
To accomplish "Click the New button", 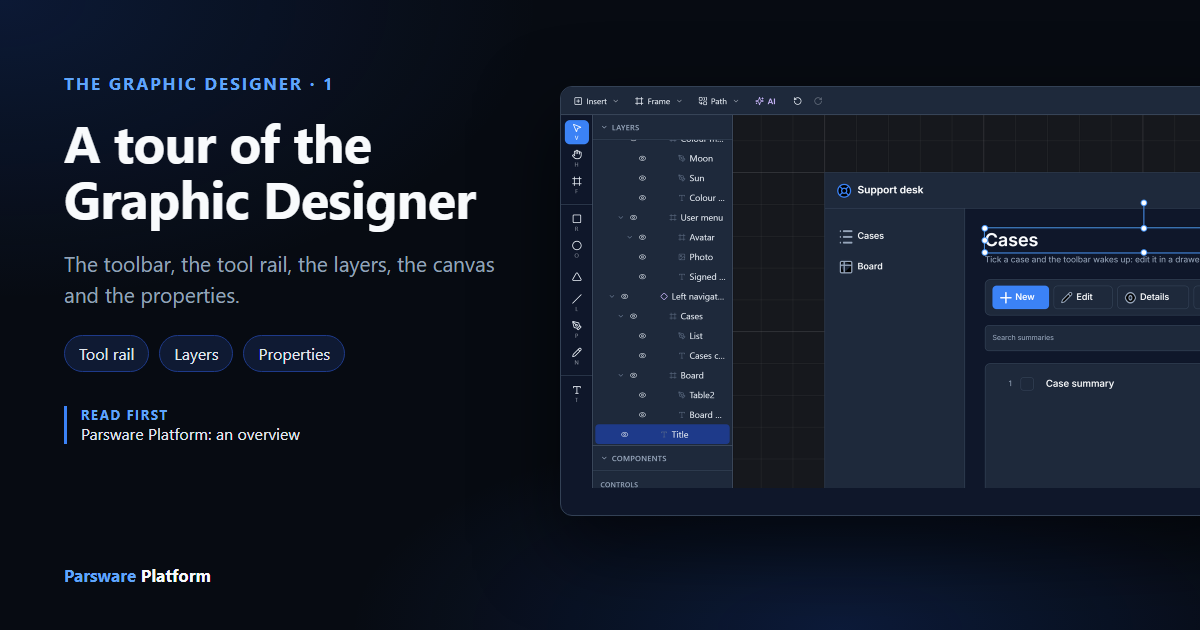I will [1020, 297].
